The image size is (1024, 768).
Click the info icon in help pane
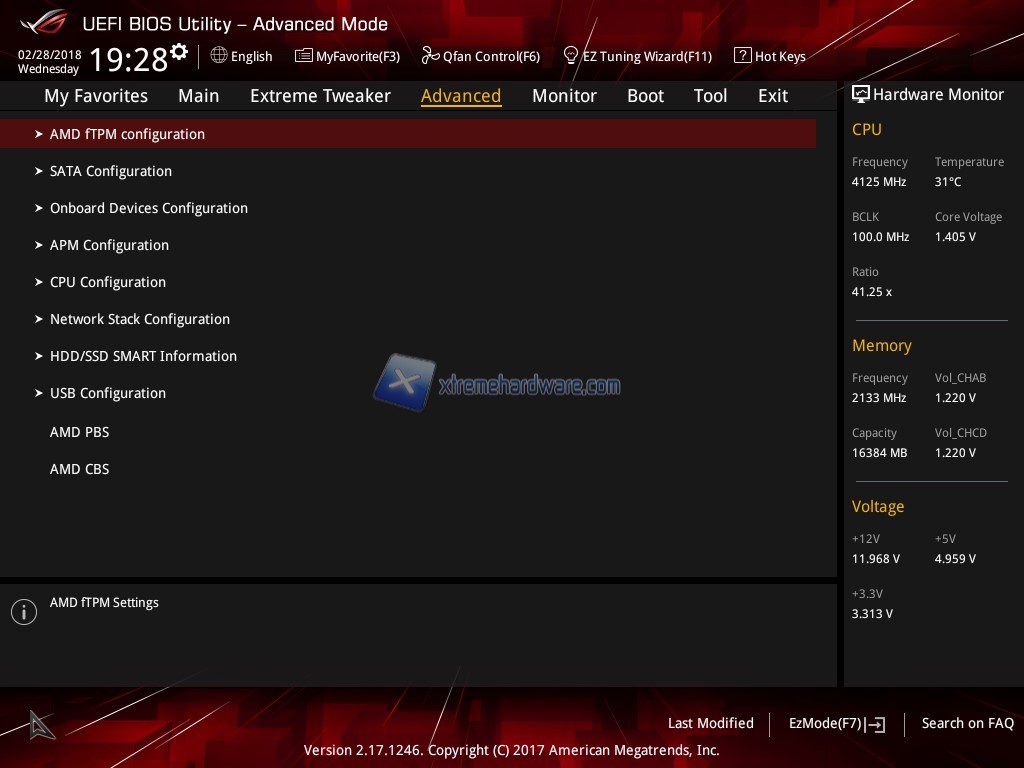(24, 612)
